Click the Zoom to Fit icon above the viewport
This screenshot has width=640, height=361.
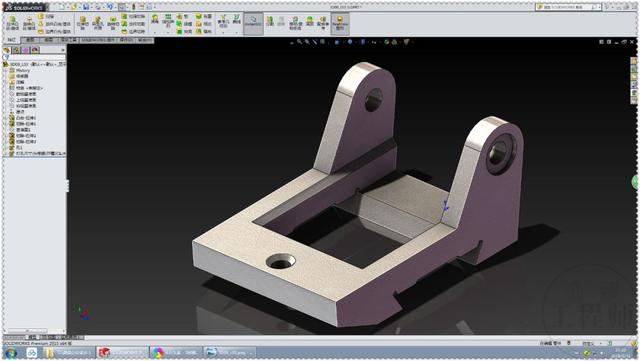(299, 42)
